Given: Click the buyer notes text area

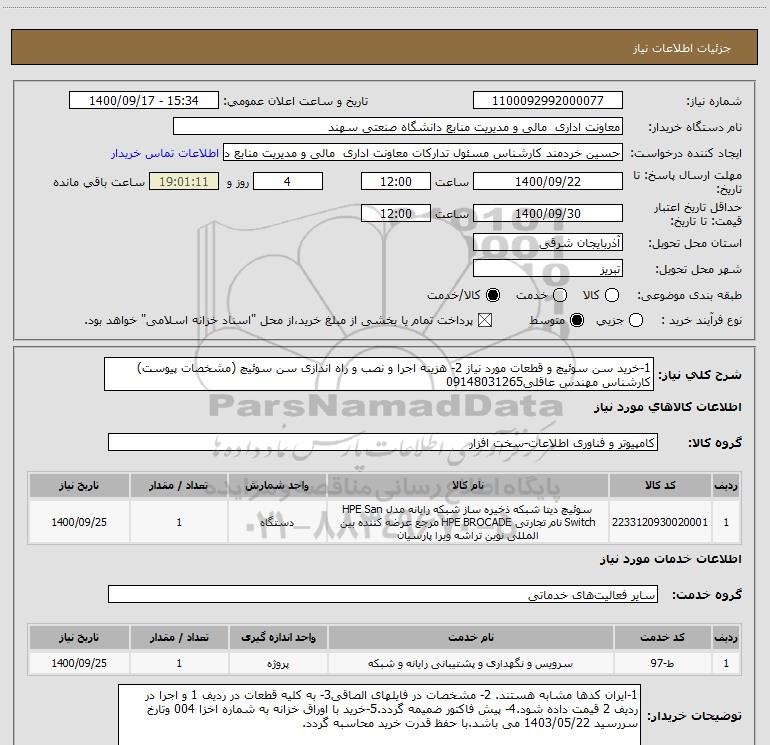Looking at the screenshot, I should coord(380,715).
